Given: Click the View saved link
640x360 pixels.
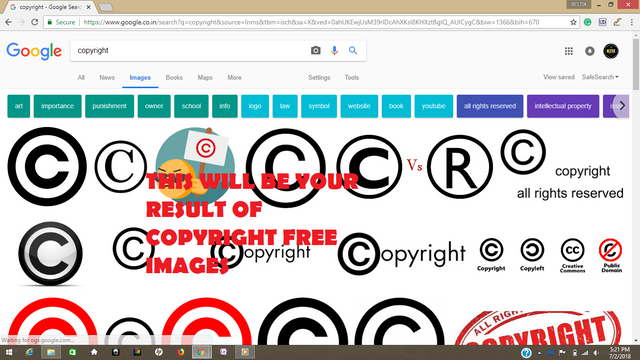Looking at the screenshot, I should 558,77.
